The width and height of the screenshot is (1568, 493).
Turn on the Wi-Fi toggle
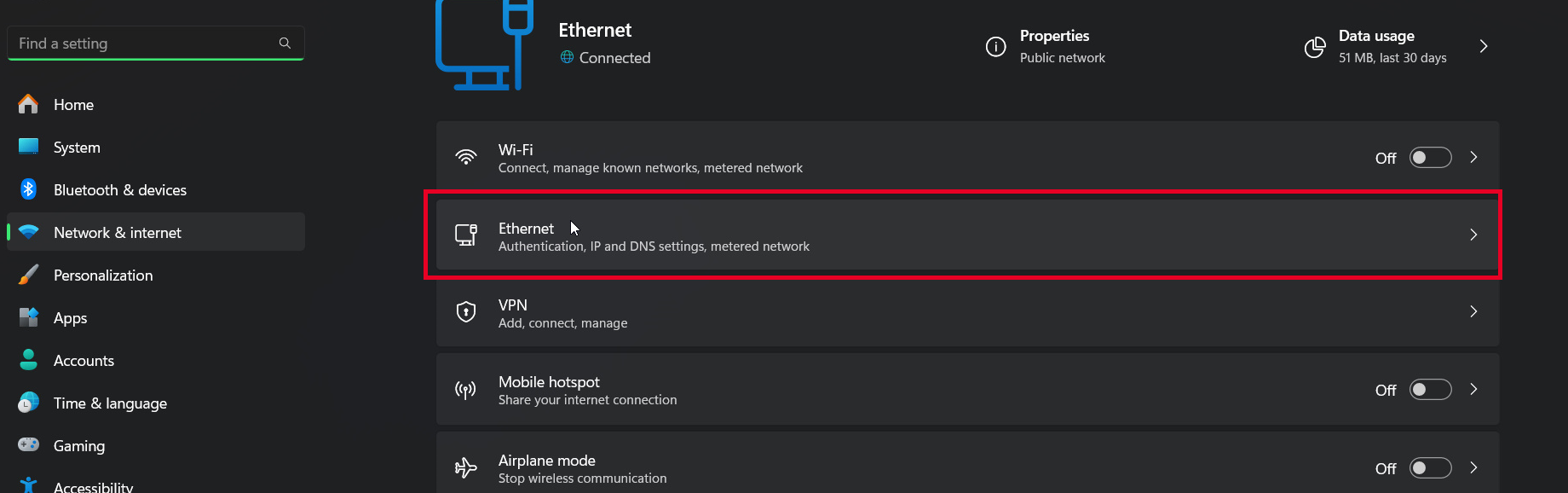click(x=1430, y=158)
